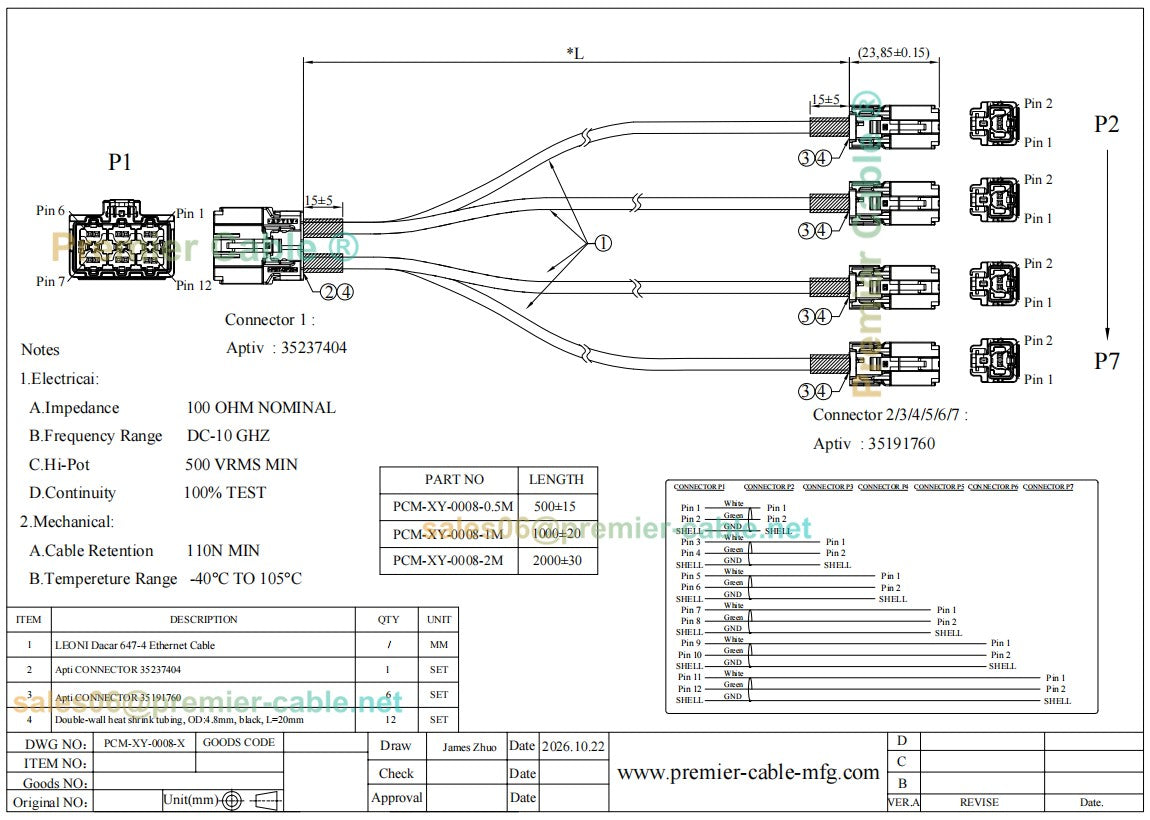
Task: Click the *L length dimension label
Action: (x=575, y=53)
